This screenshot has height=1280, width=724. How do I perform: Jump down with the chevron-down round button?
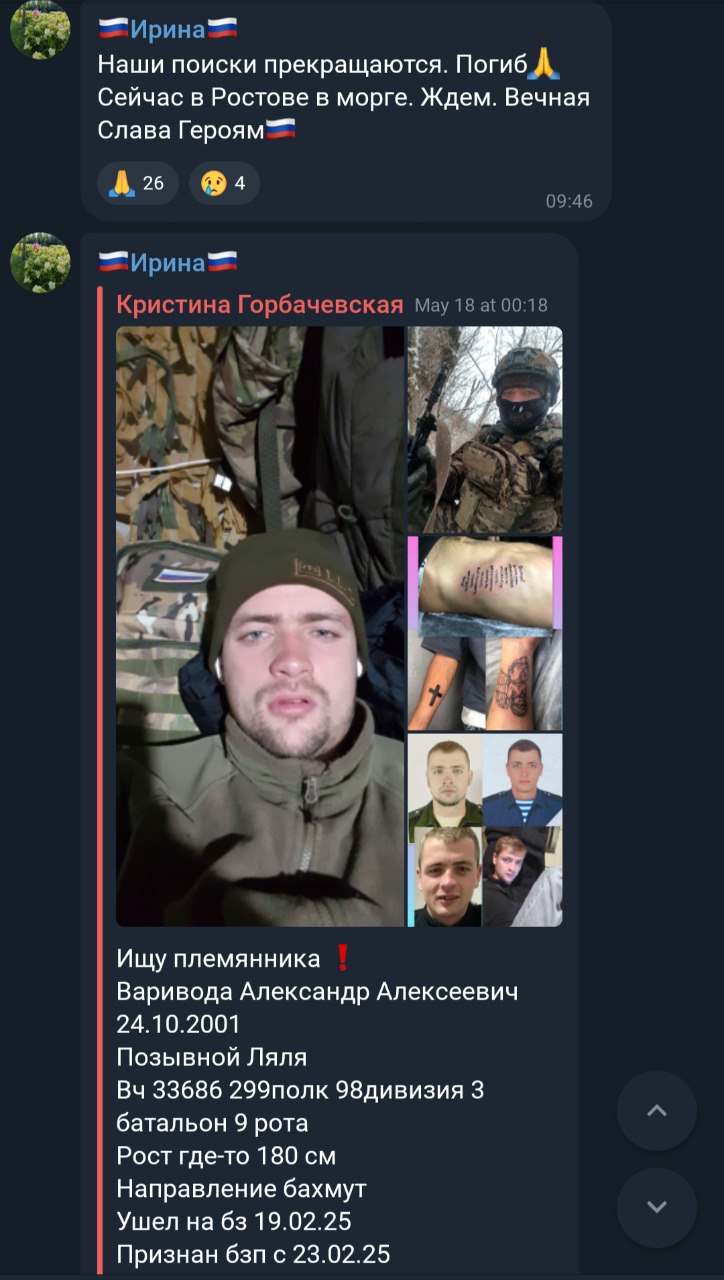(x=656, y=1208)
